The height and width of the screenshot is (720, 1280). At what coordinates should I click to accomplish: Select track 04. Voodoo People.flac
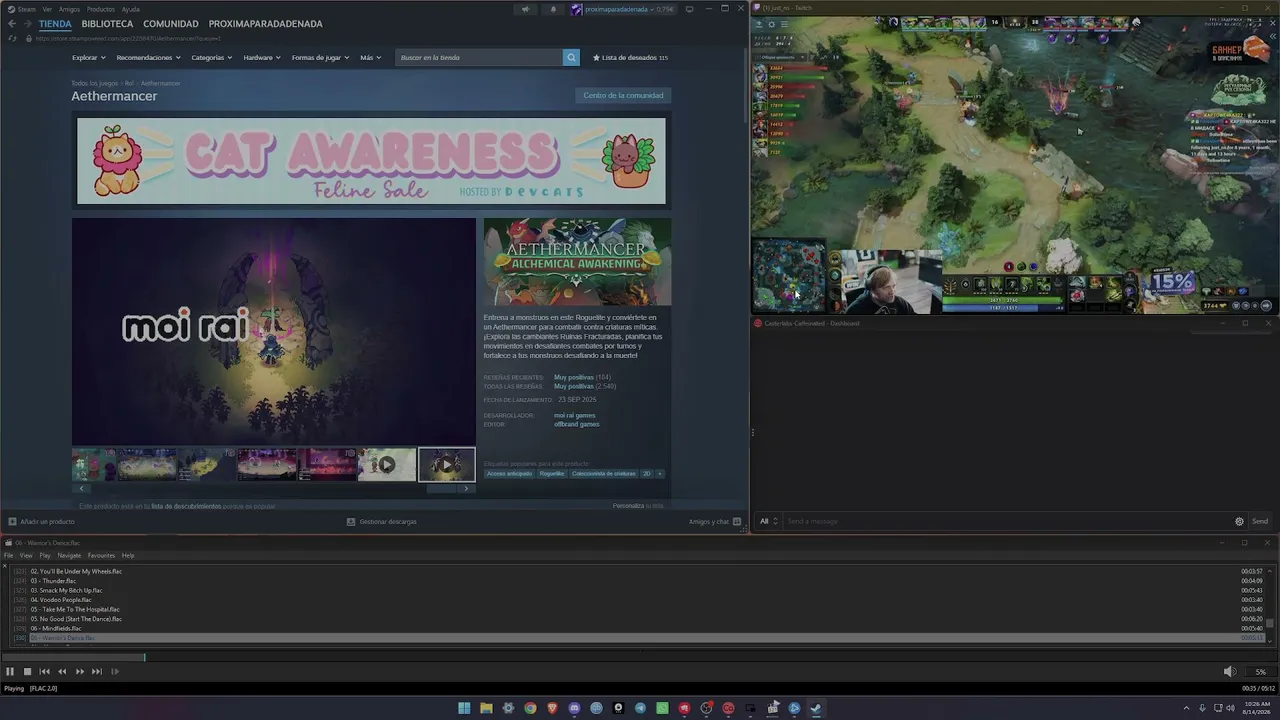click(640, 600)
